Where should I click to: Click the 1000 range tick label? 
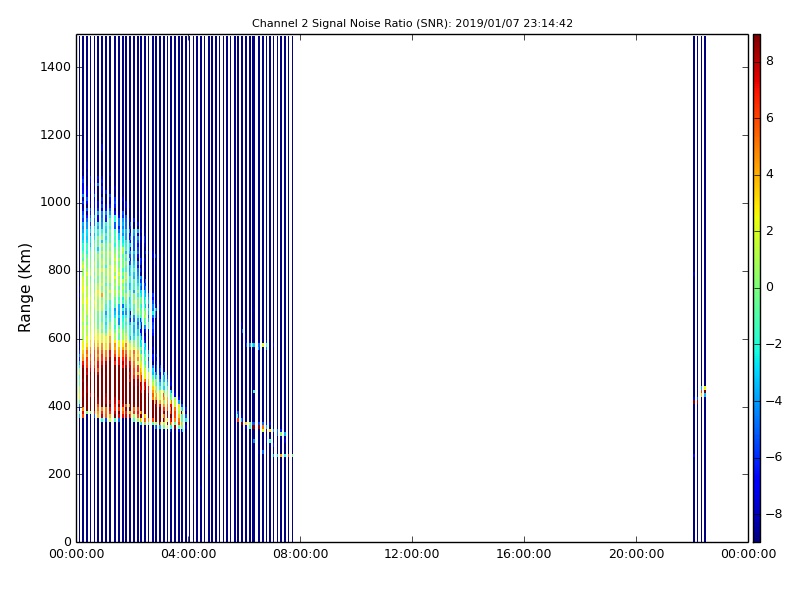[56, 203]
